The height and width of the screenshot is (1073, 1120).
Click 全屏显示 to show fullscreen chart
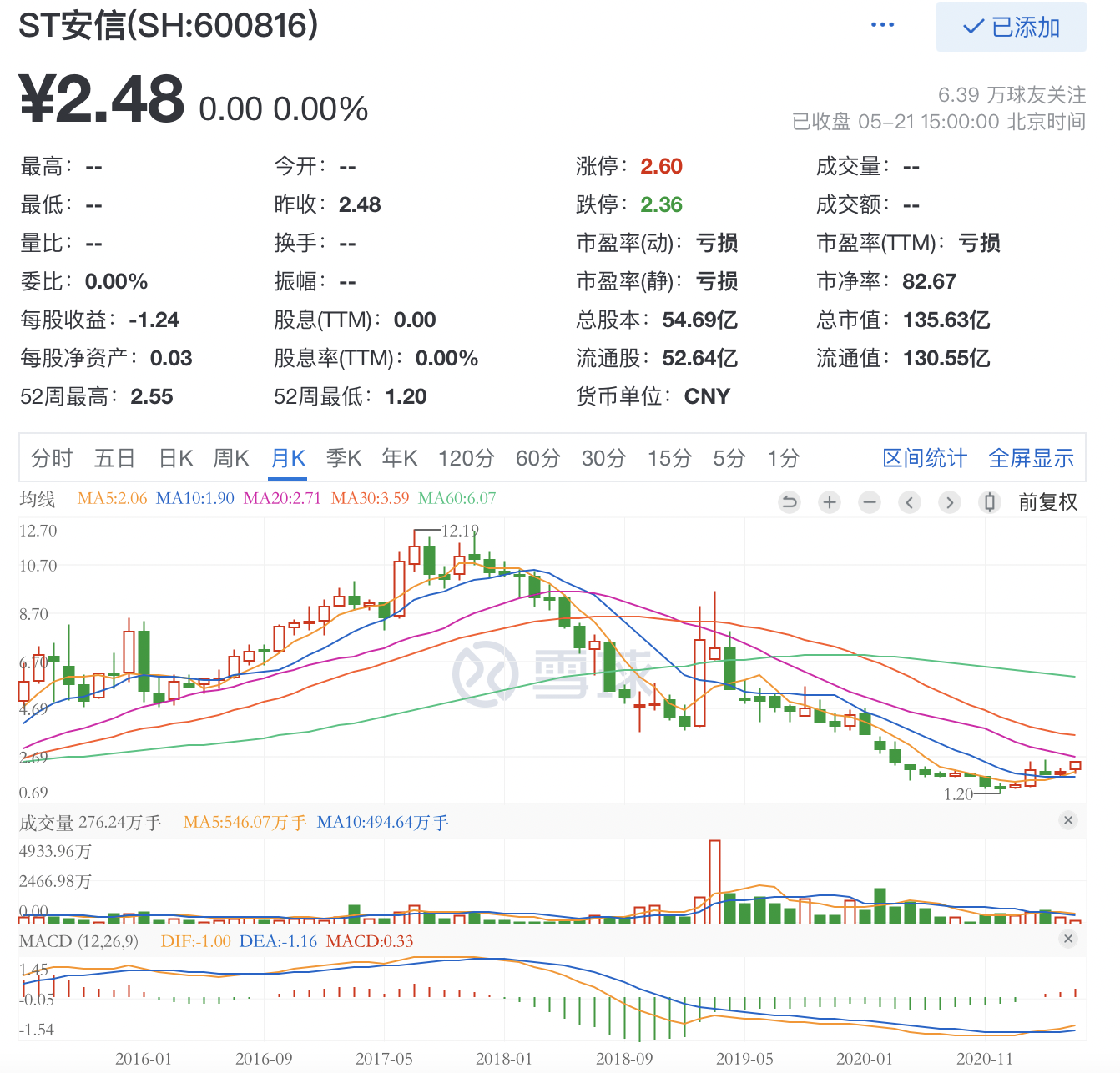pos(1031,458)
